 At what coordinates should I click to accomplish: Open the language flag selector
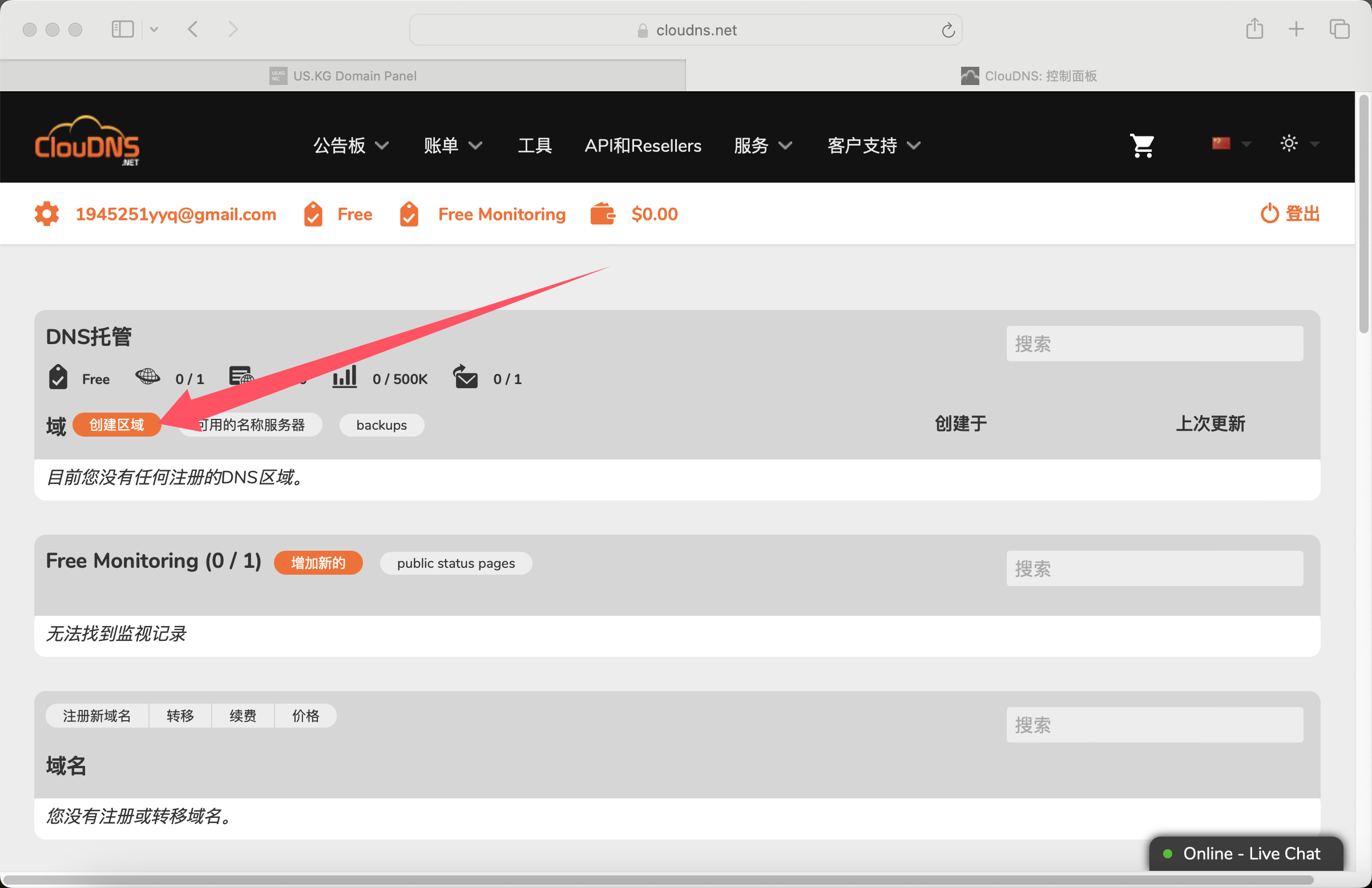click(1231, 144)
